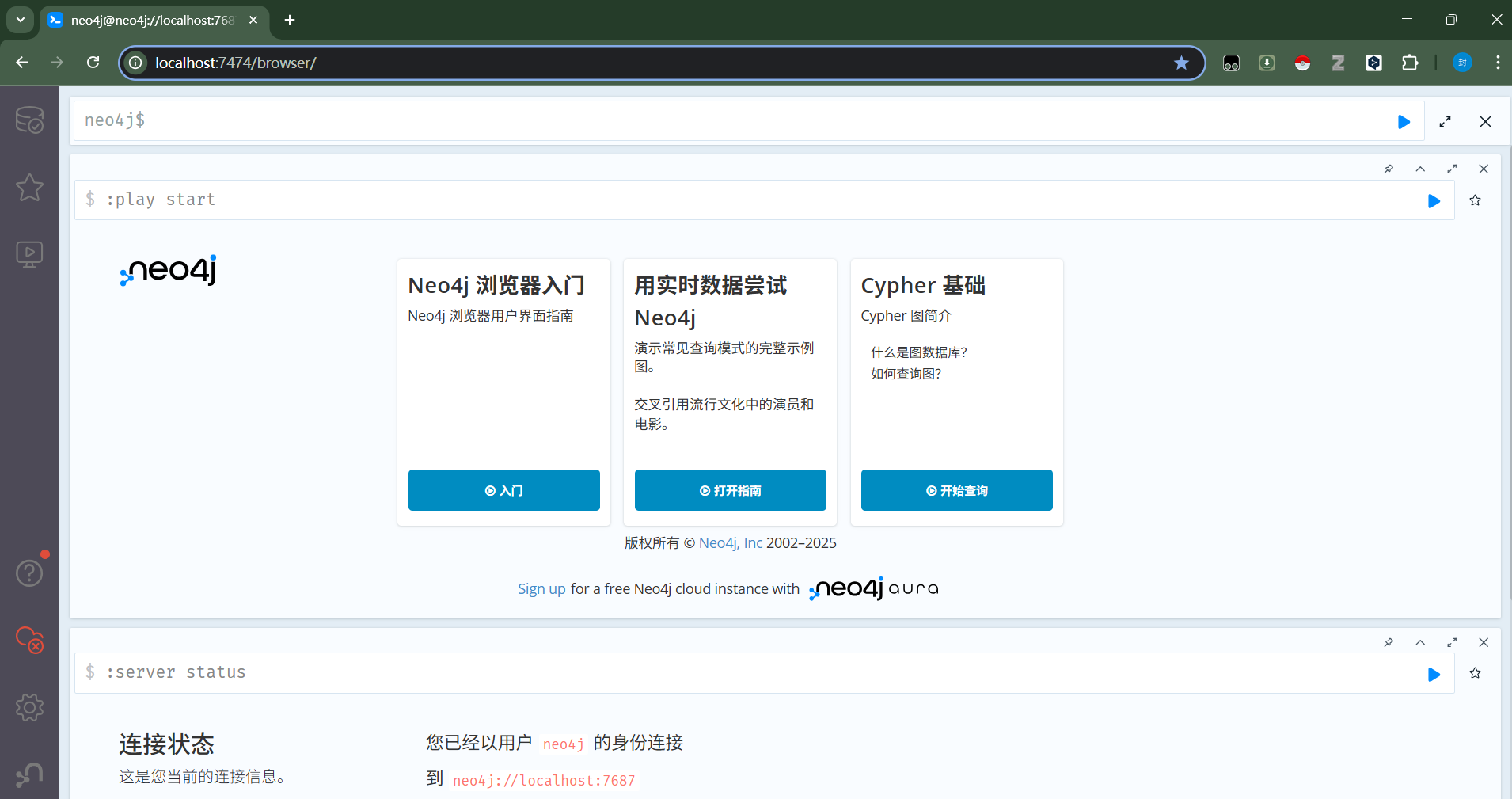
Task: Bookmark page with star icon
Action: pos(1181,63)
